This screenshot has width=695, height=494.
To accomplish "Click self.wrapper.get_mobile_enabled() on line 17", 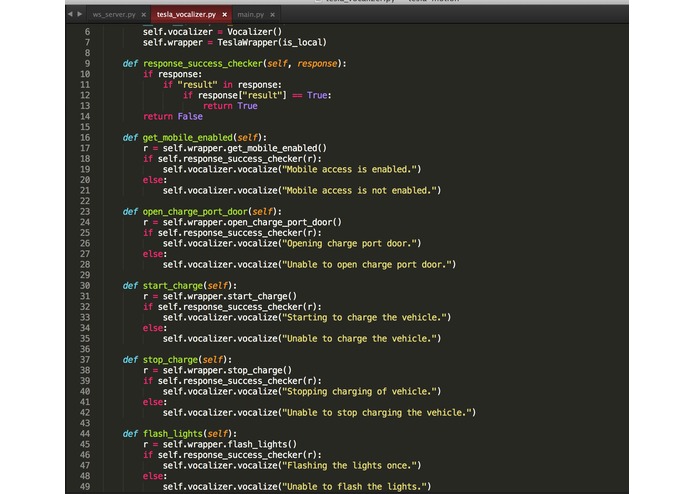I will pos(244,148).
